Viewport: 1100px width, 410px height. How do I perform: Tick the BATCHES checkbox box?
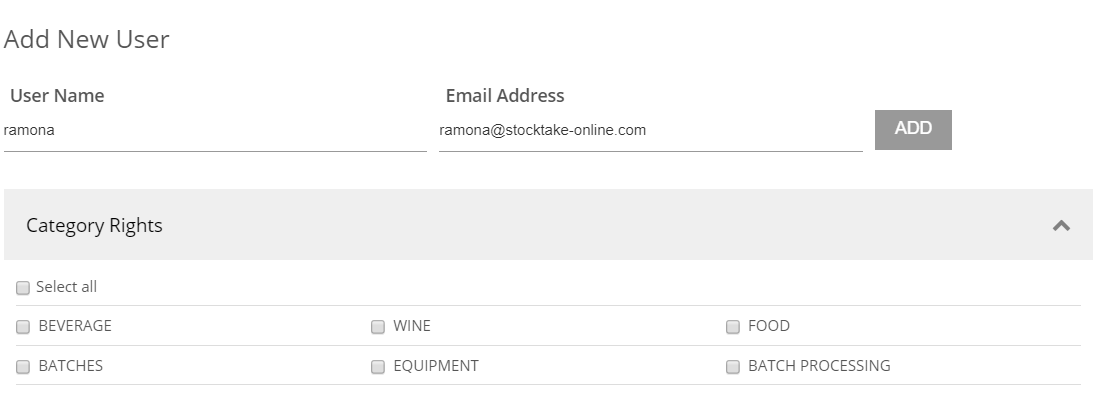point(23,367)
